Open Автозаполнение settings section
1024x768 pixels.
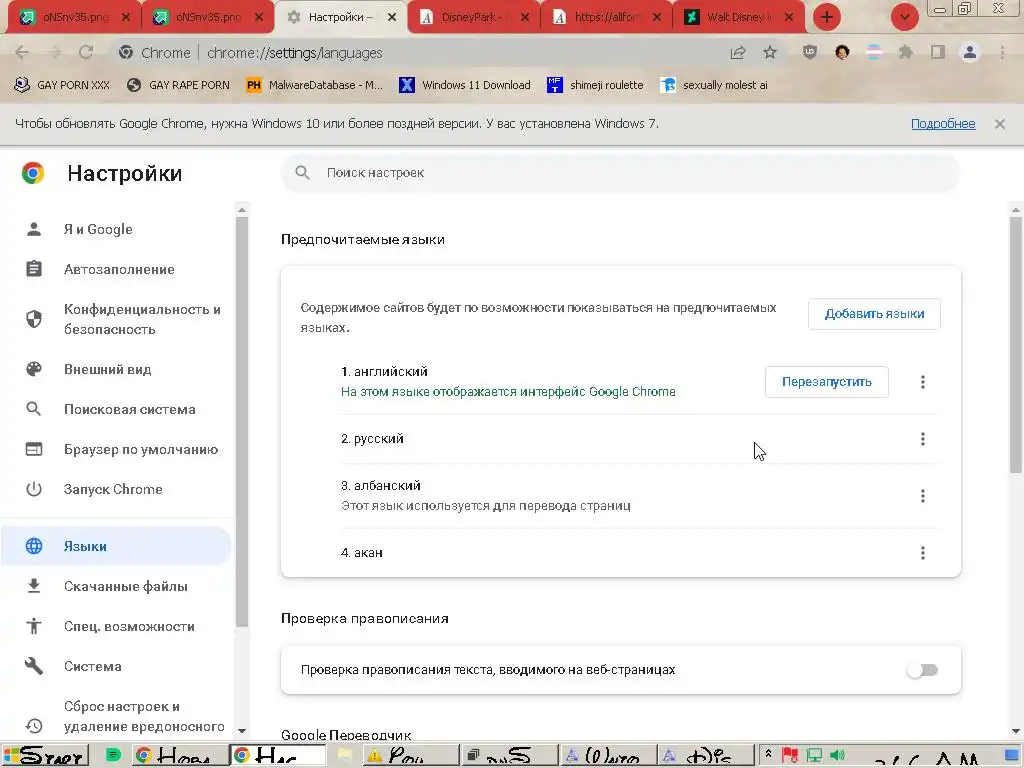[116, 269]
